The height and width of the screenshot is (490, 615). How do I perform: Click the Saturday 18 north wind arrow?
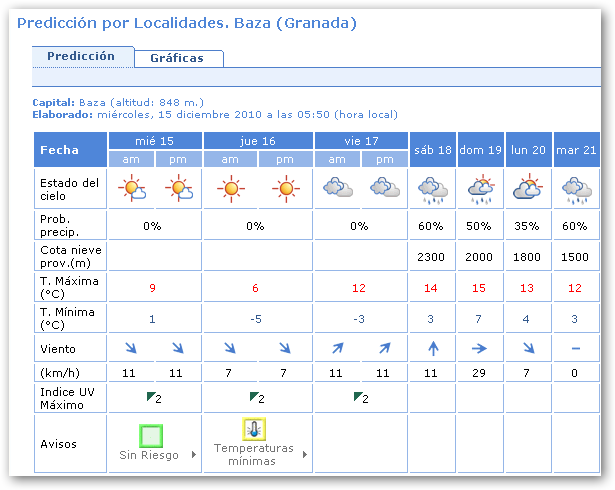point(432,349)
